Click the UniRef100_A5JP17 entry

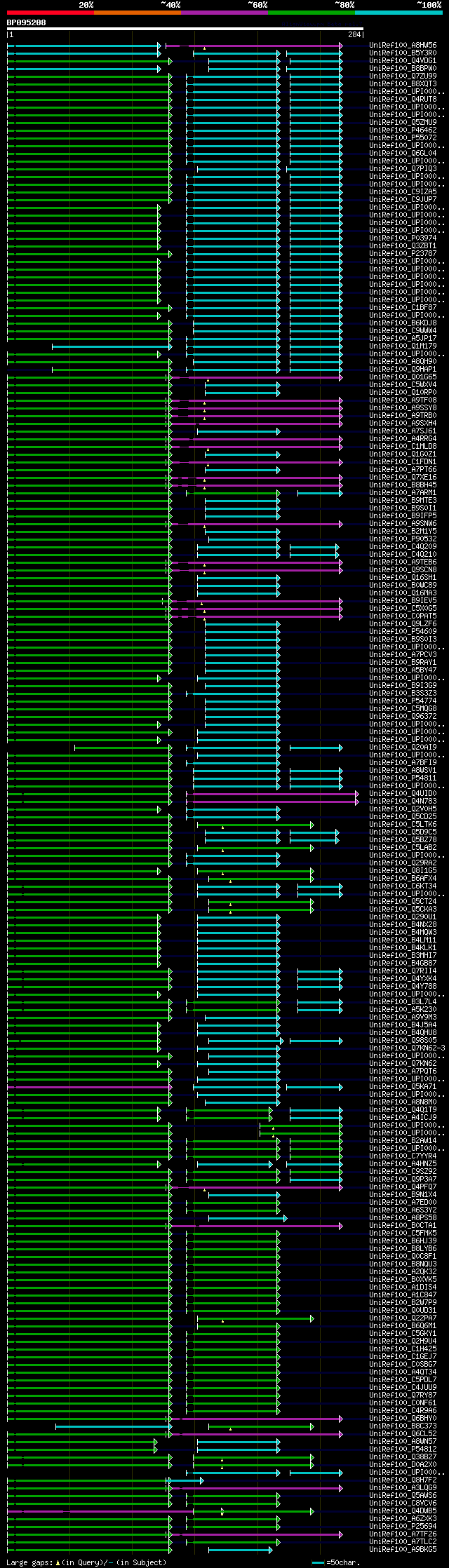coord(403,338)
